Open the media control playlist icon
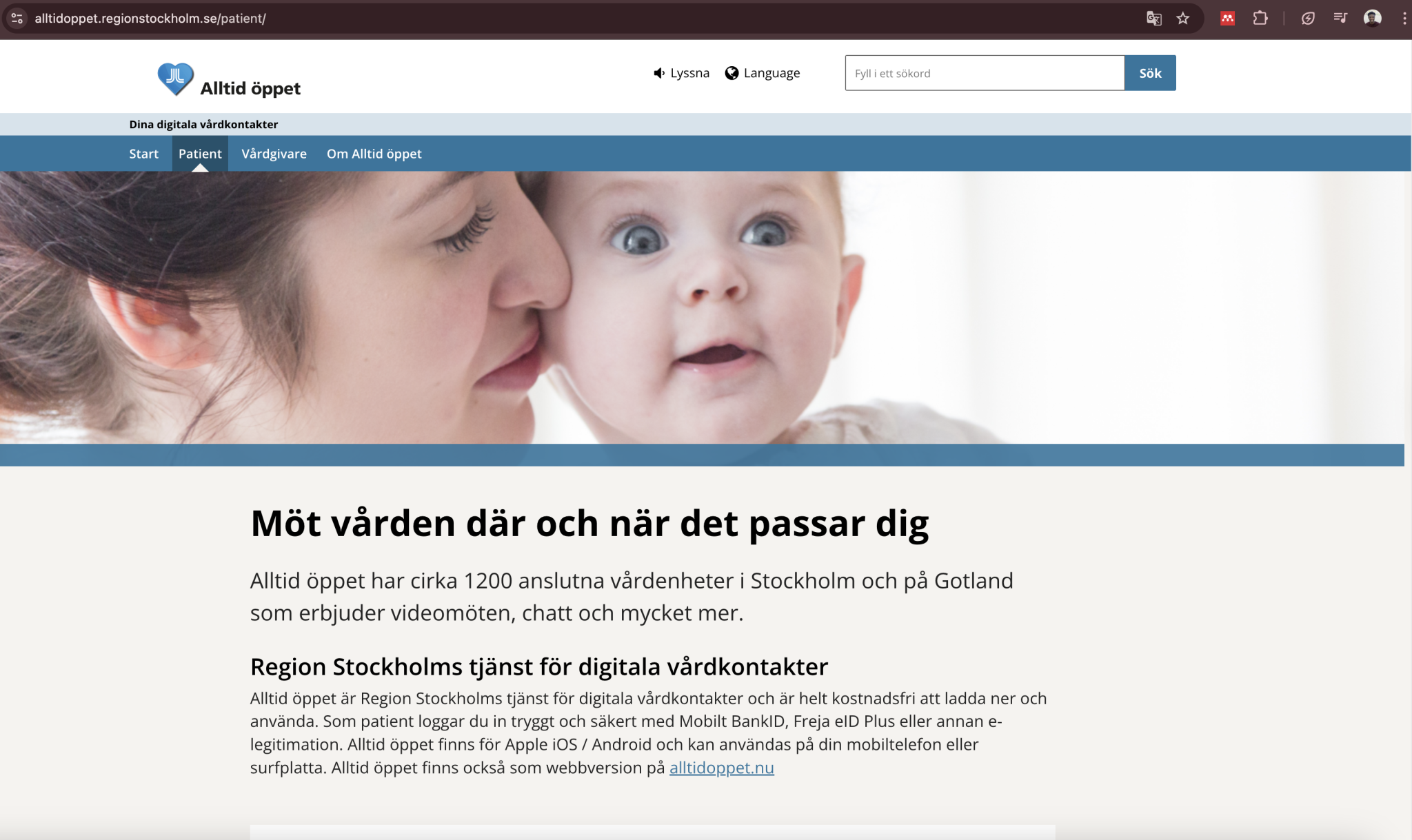Viewport: 1412px width, 840px height. tap(1340, 19)
